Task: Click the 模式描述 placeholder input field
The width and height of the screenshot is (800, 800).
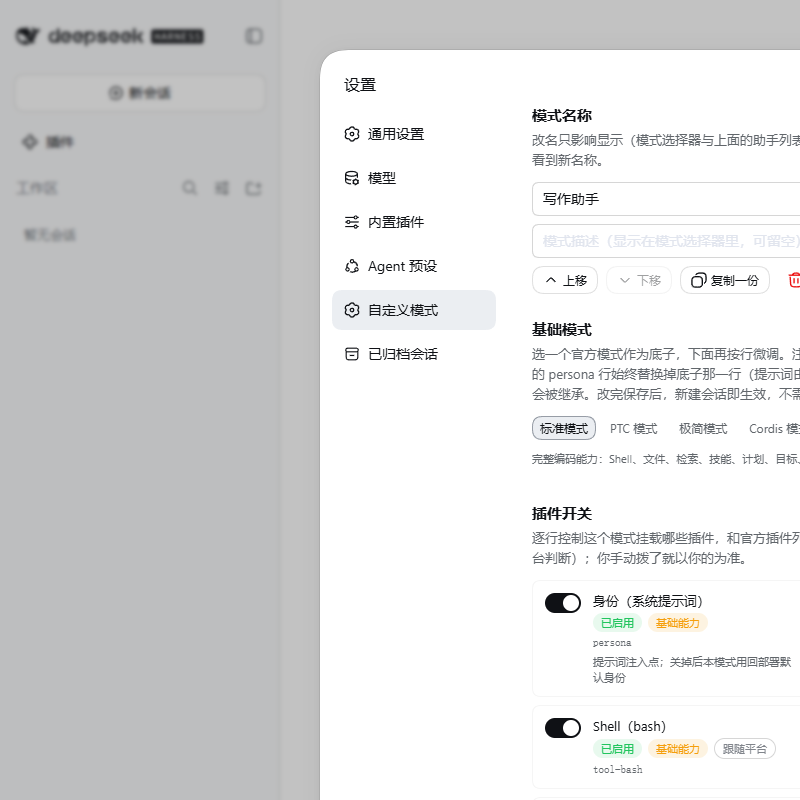Action: pos(666,241)
